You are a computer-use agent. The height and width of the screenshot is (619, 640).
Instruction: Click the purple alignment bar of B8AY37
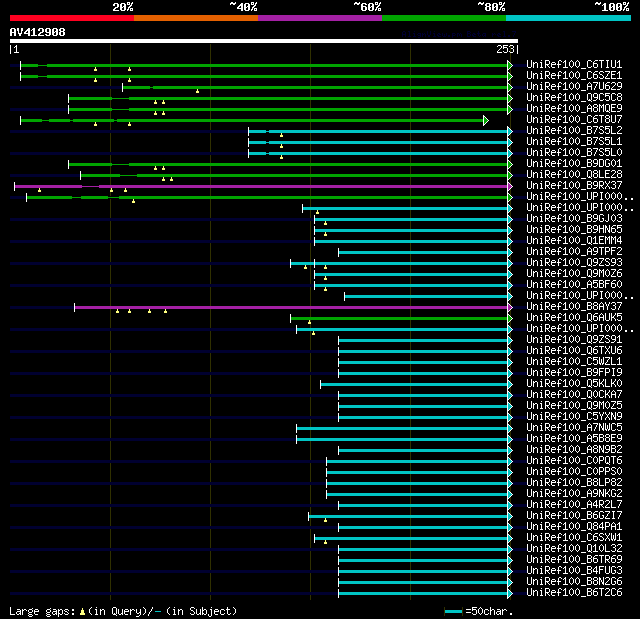(291, 307)
